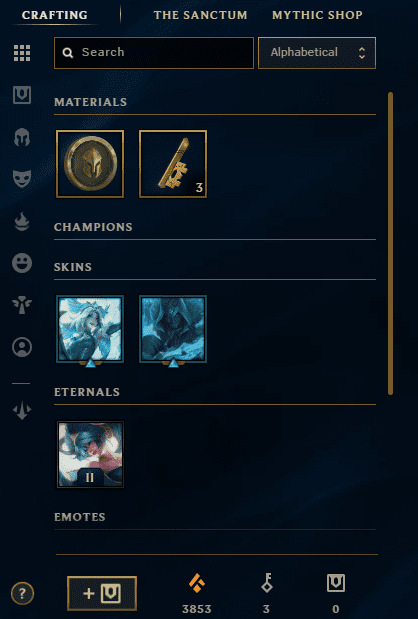
Task: Open the help question mark button
Action: click(22, 593)
